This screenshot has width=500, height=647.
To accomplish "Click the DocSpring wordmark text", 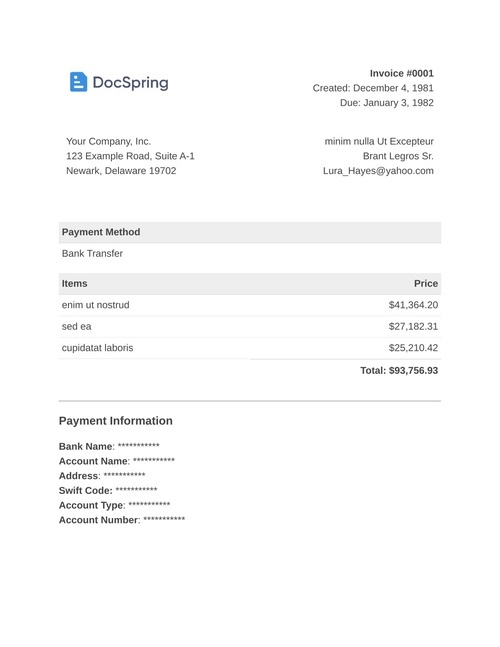I will (130, 83).
